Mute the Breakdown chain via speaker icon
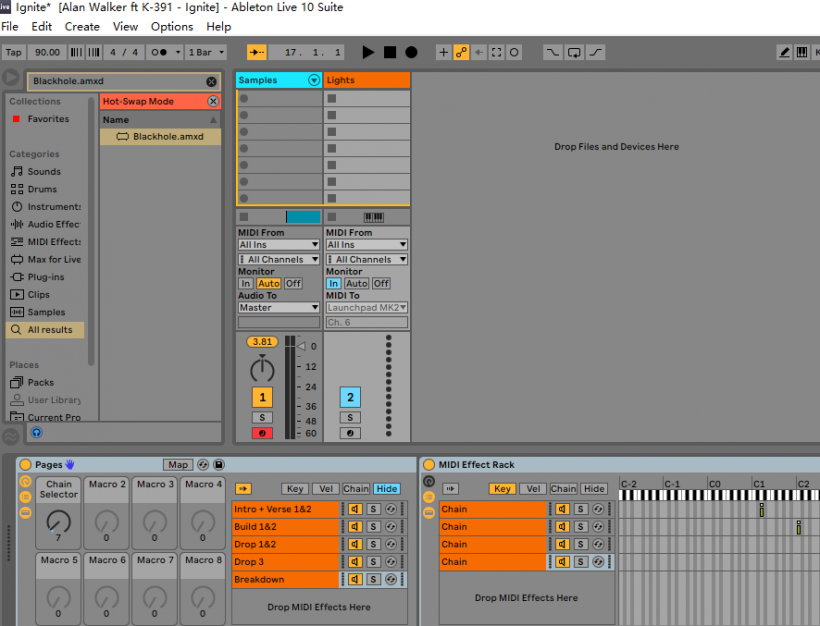The width and height of the screenshot is (820, 626). point(355,579)
